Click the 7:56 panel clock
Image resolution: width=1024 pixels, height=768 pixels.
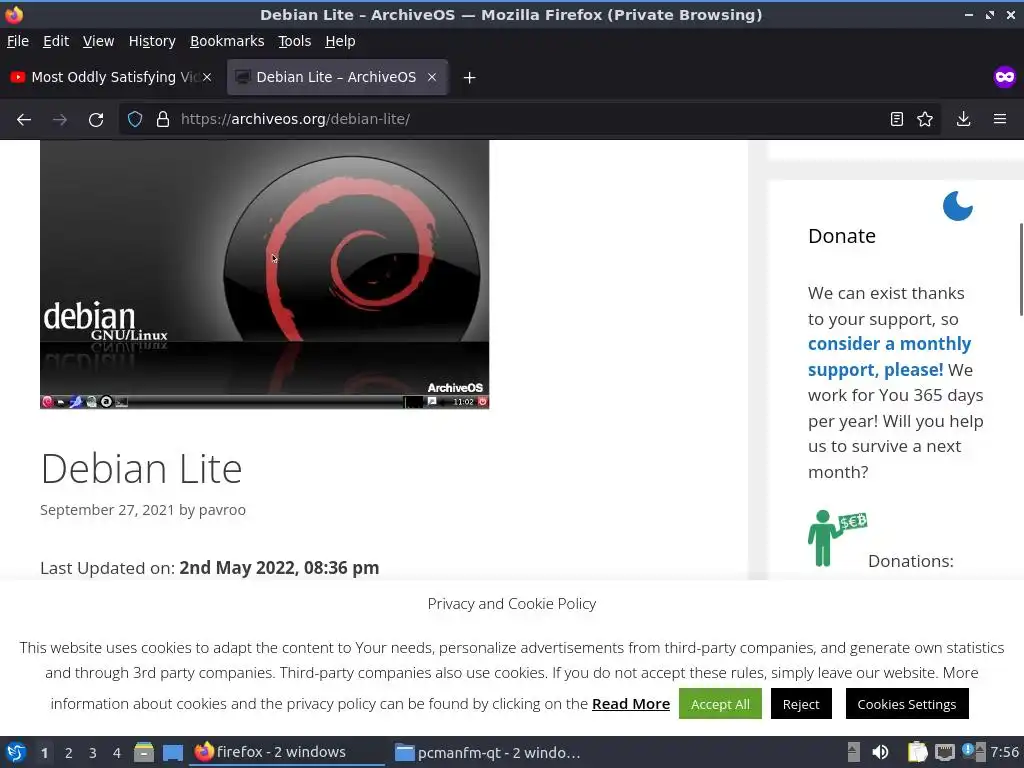pyautogui.click(x=1004, y=752)
